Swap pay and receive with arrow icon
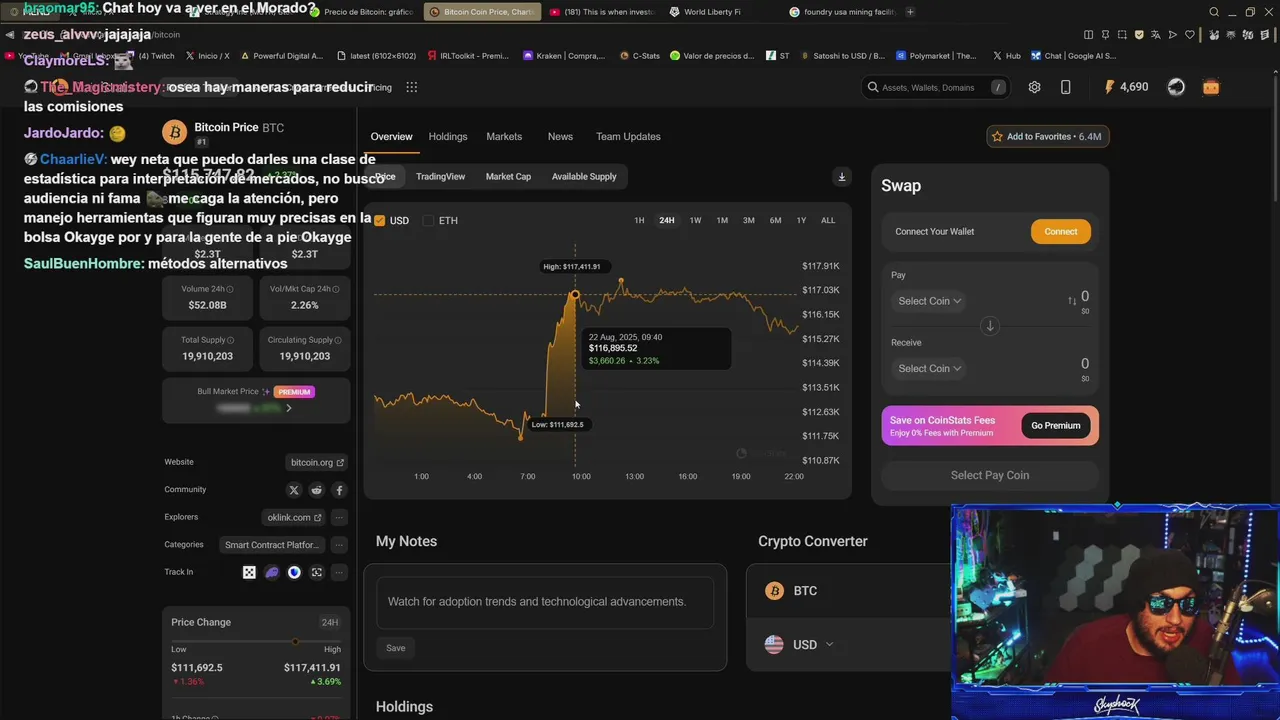Image resolution: width=1280 pixels, height=720 pixels. [990, 326]
